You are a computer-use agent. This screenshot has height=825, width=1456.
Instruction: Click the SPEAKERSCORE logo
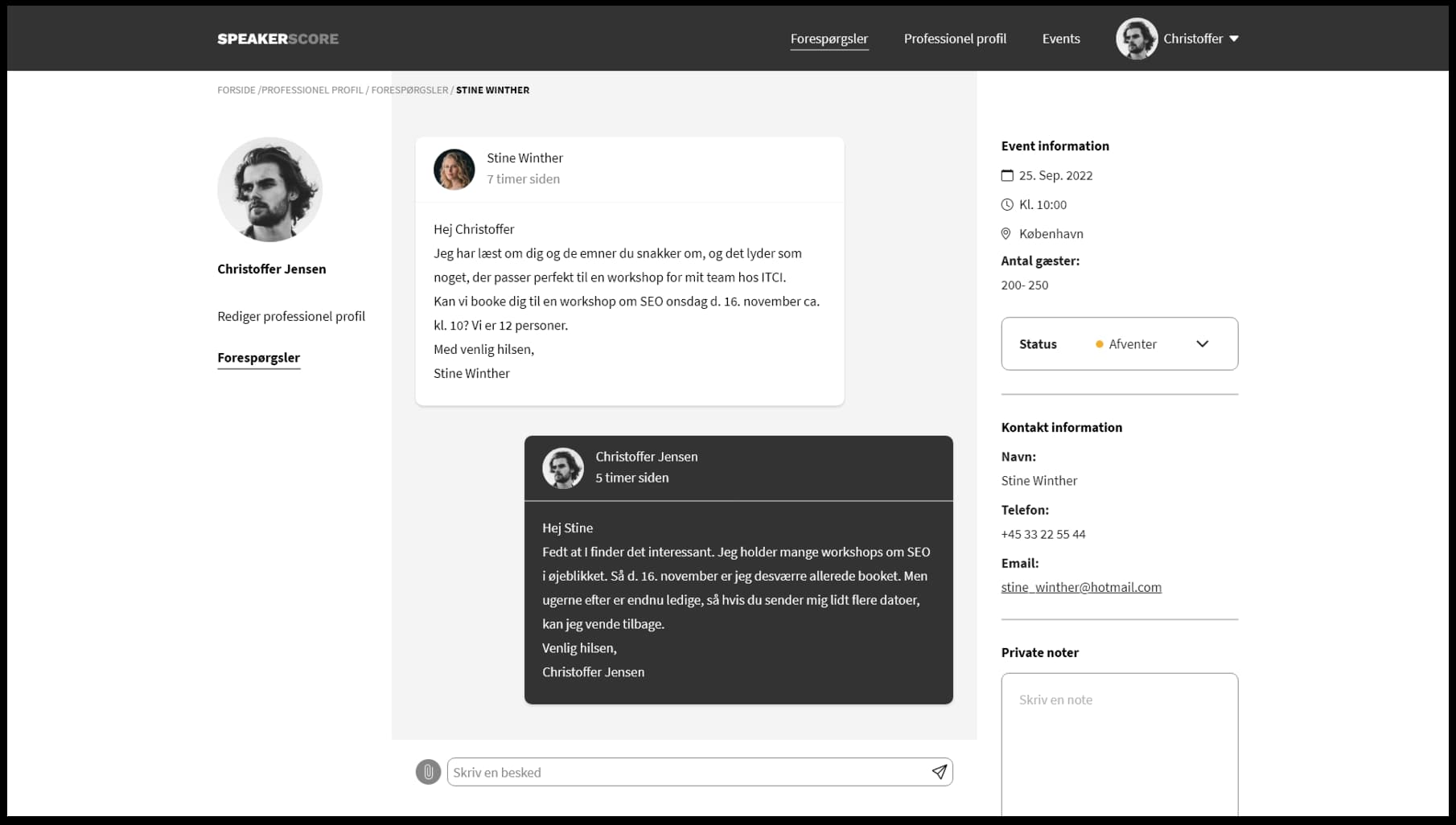(x=278, y=38)
